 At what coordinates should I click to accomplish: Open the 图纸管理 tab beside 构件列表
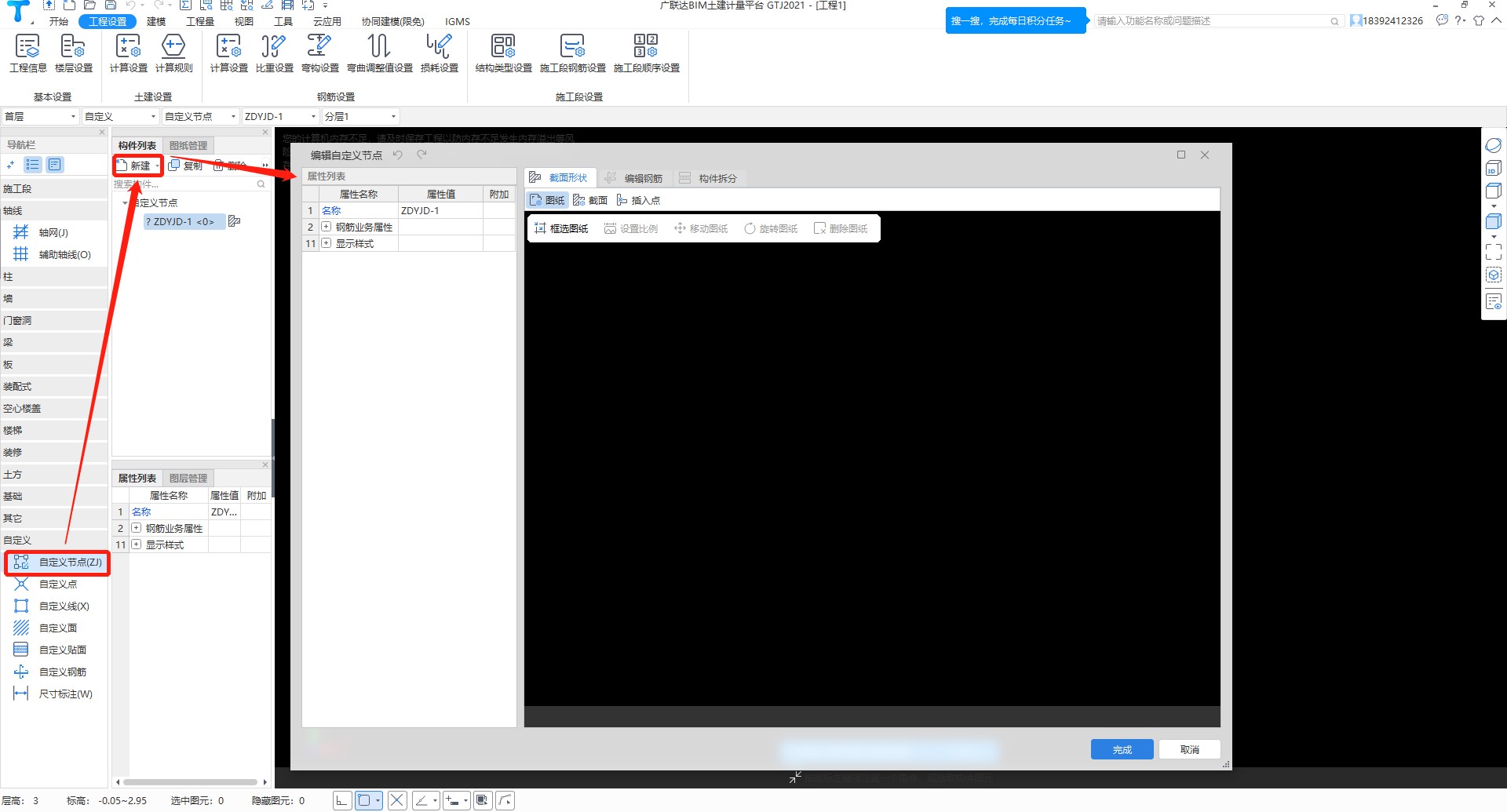(x=188, y=145)
